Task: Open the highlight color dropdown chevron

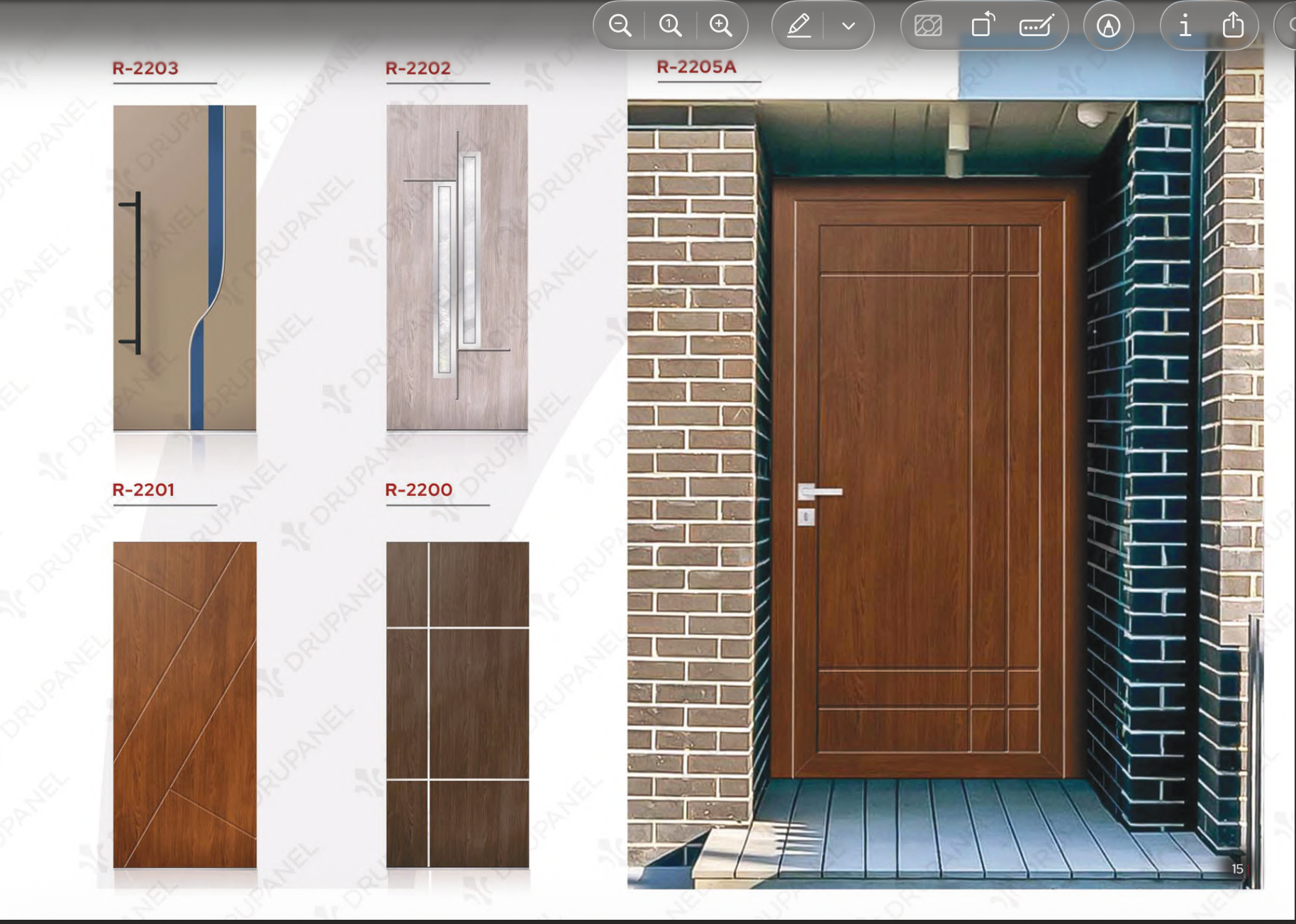Action: pyautogui.click(x=848, y=26)
